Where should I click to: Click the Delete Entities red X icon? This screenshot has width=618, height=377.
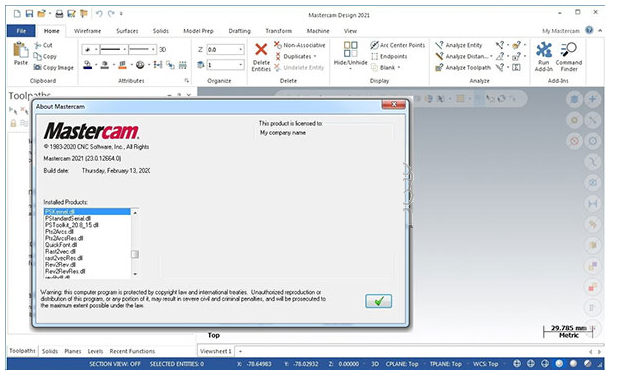pos(261,50)
